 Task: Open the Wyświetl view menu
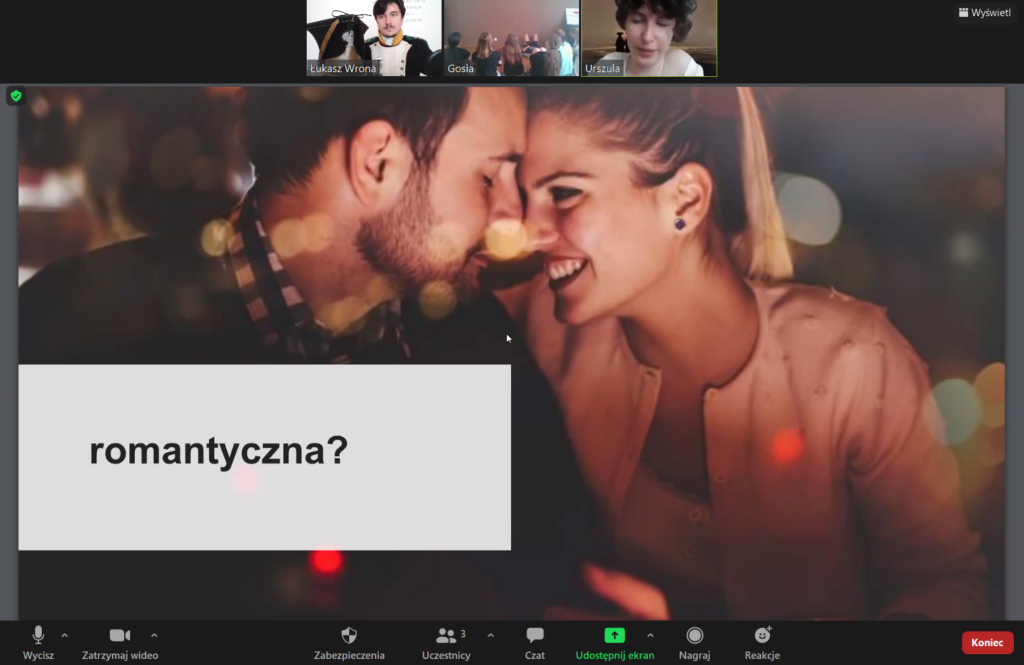pos(984,13)
